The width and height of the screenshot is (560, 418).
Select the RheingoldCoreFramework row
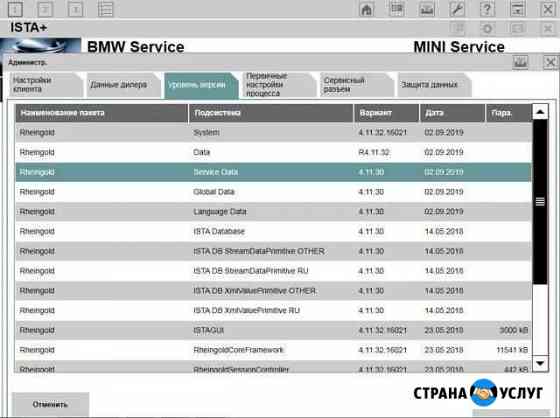[x=273, y=350]
